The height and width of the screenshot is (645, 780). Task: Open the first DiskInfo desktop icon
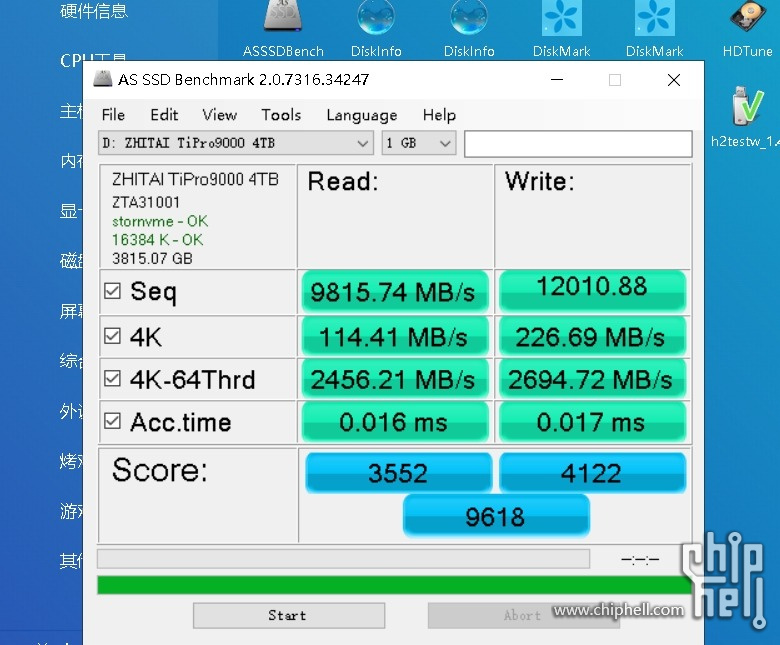click(x=376, y=29)
